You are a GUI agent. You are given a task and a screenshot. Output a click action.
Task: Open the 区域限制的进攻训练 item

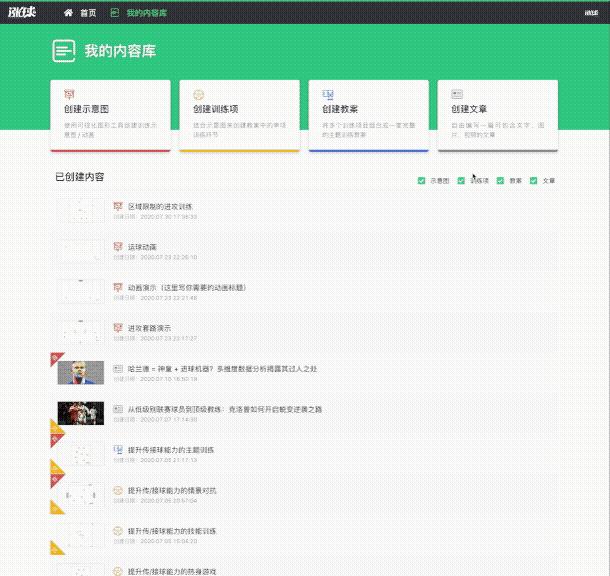(x=160, y=207)
